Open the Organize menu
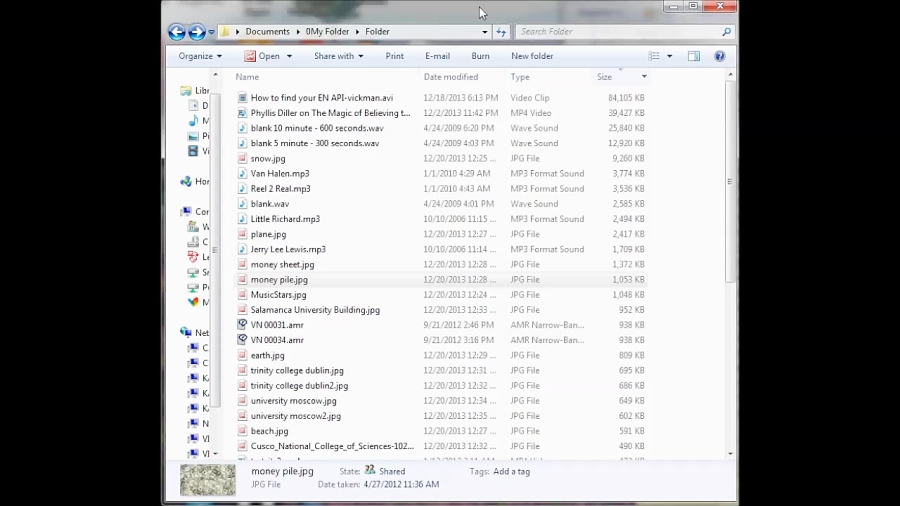Viewport: 900px width, 506px height. pos(200,56)
